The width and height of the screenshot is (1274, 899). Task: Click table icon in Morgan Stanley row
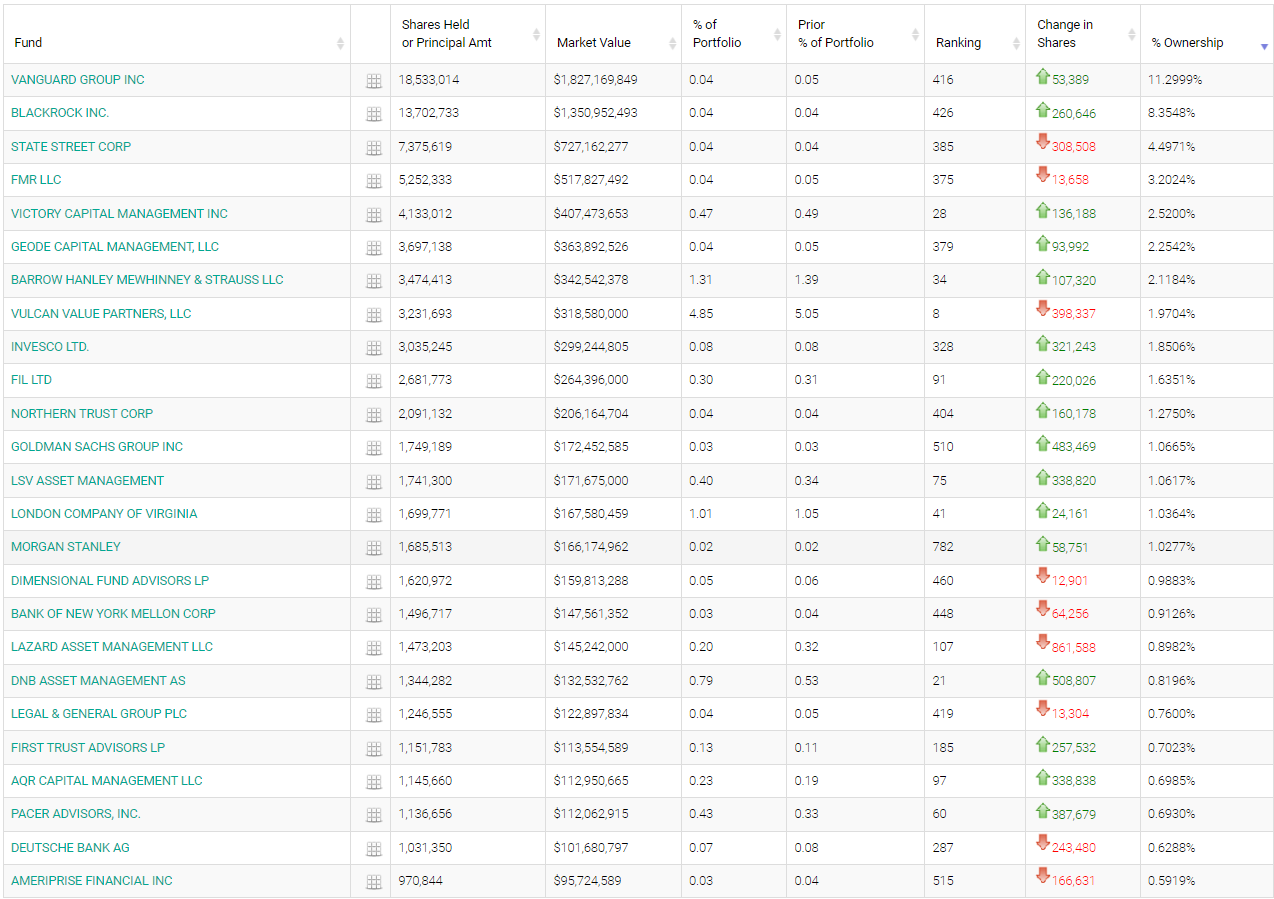pos(374,548)
